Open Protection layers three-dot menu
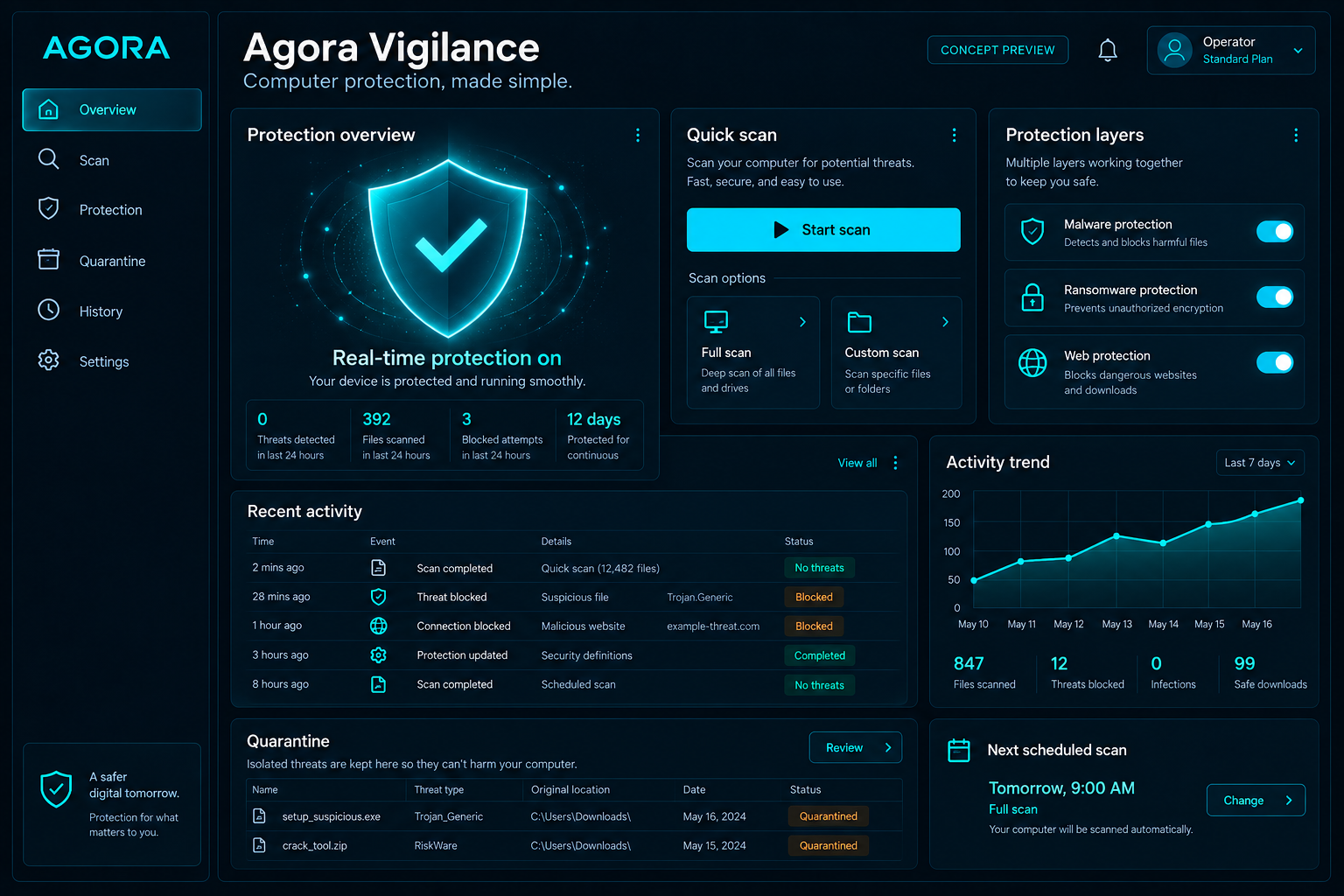The height and width of the screenshot is (896, 1344). 1296,135
